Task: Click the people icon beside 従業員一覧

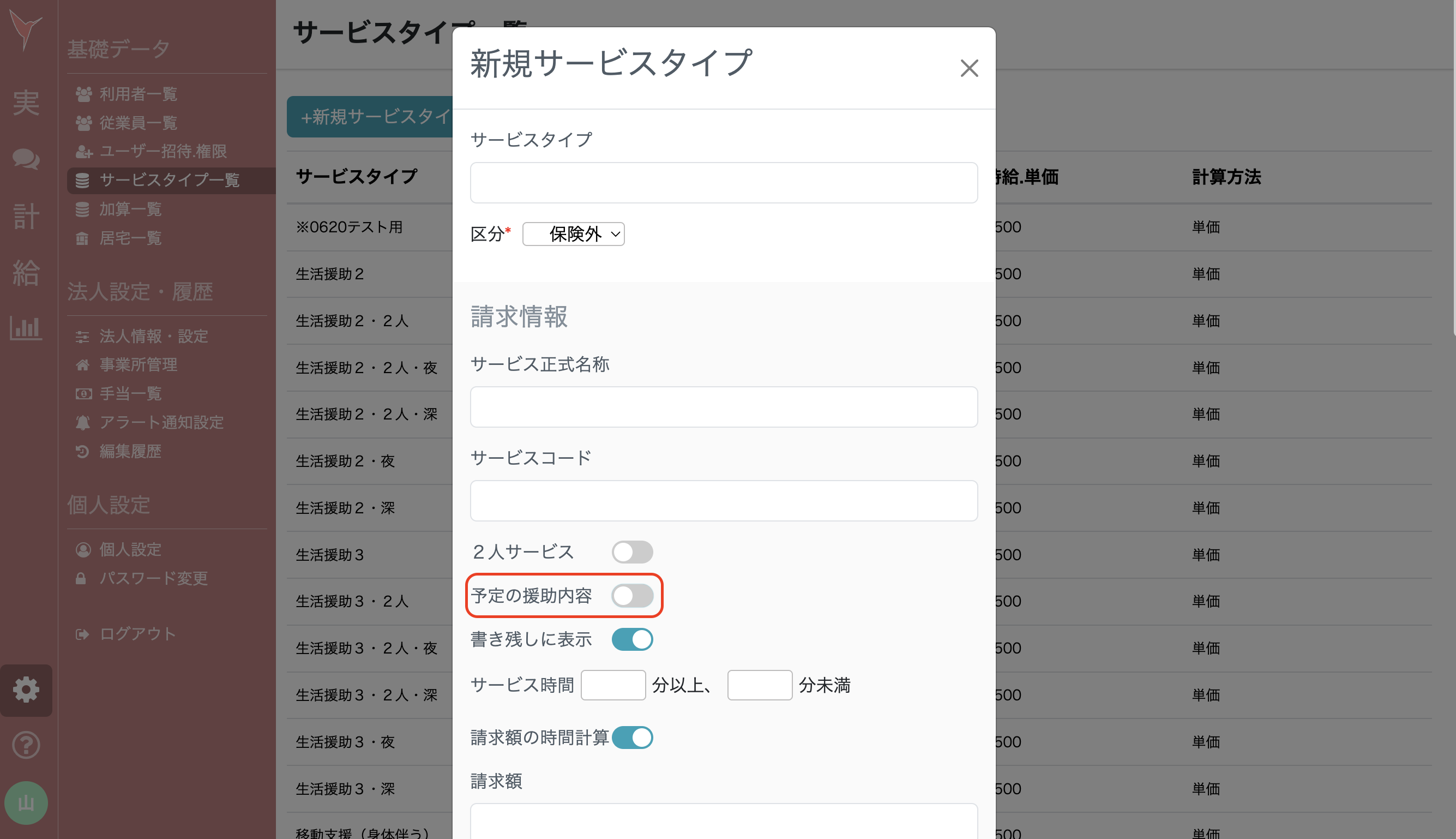Action: coord(83,123)
